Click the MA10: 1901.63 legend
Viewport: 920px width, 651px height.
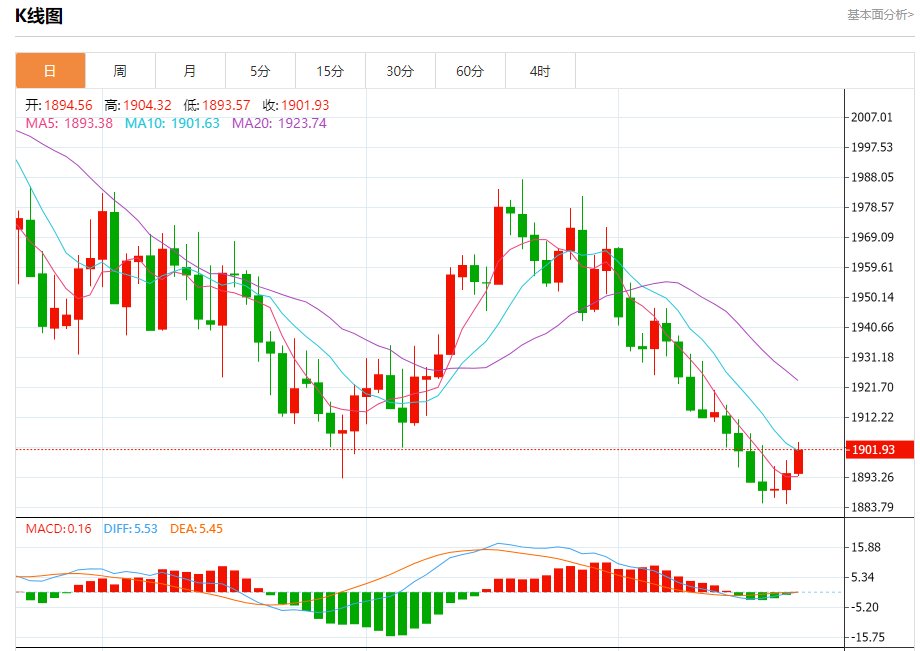click(x=172, y=123)
